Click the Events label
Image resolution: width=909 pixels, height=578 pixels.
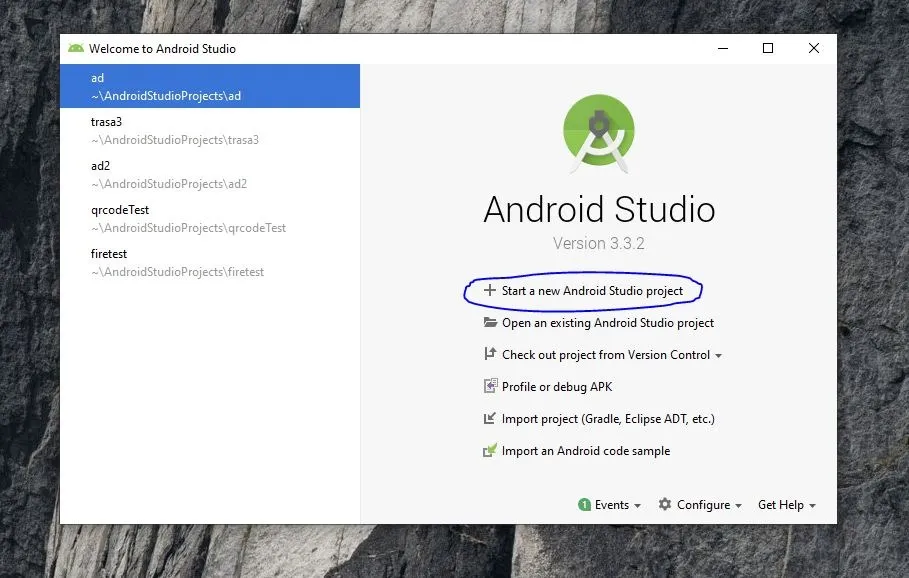pyautogui.click(x=612, y=505)
